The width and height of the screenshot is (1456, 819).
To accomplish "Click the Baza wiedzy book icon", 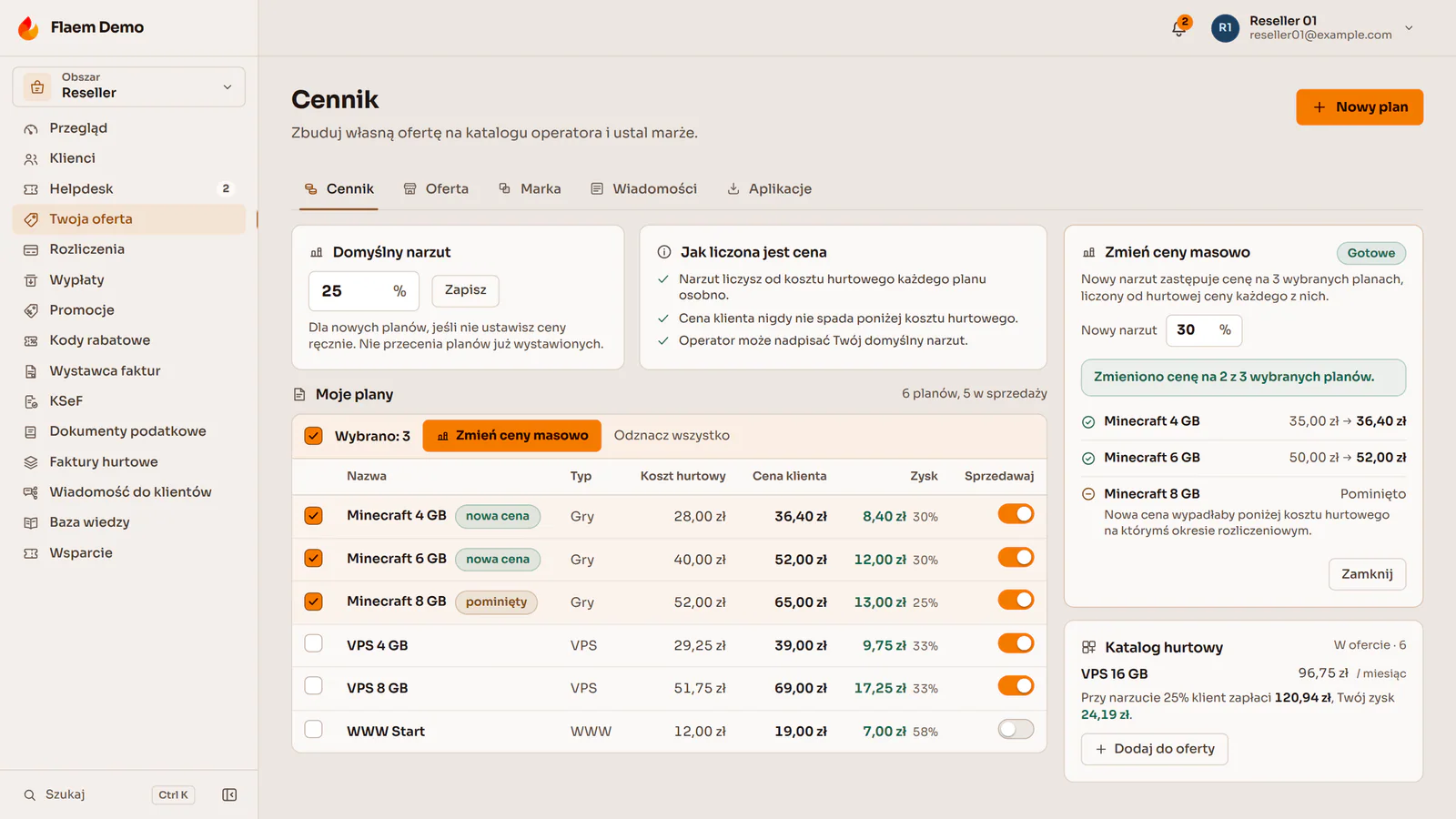I will (31, 522).
